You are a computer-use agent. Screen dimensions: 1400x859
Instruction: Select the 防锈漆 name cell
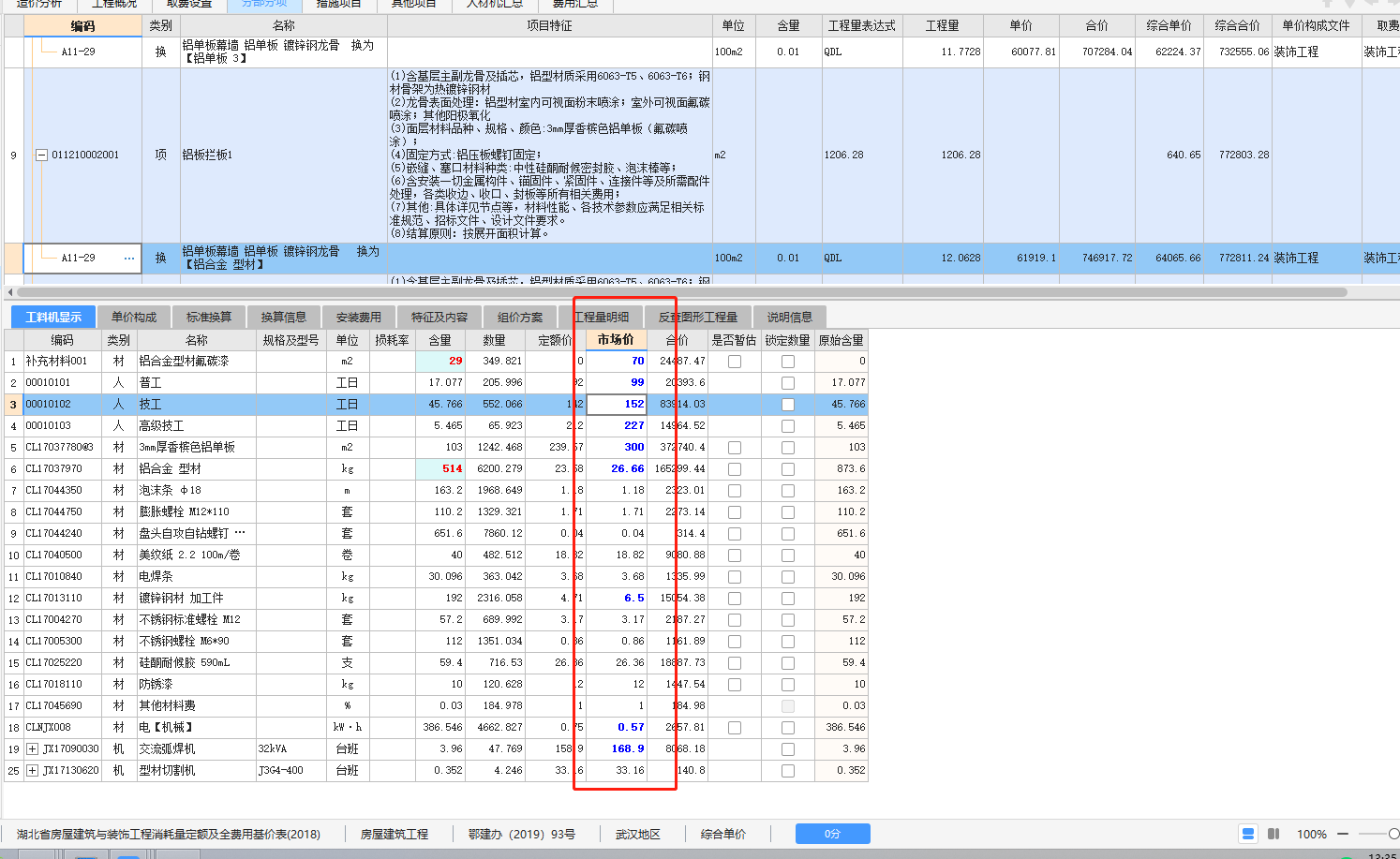click(x=197, y=685)
